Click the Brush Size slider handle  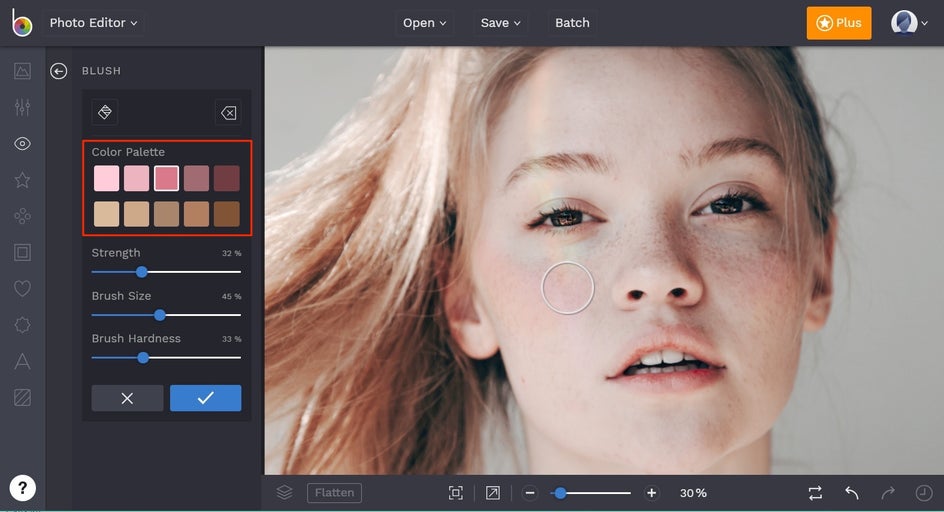(x=160, y=315)
